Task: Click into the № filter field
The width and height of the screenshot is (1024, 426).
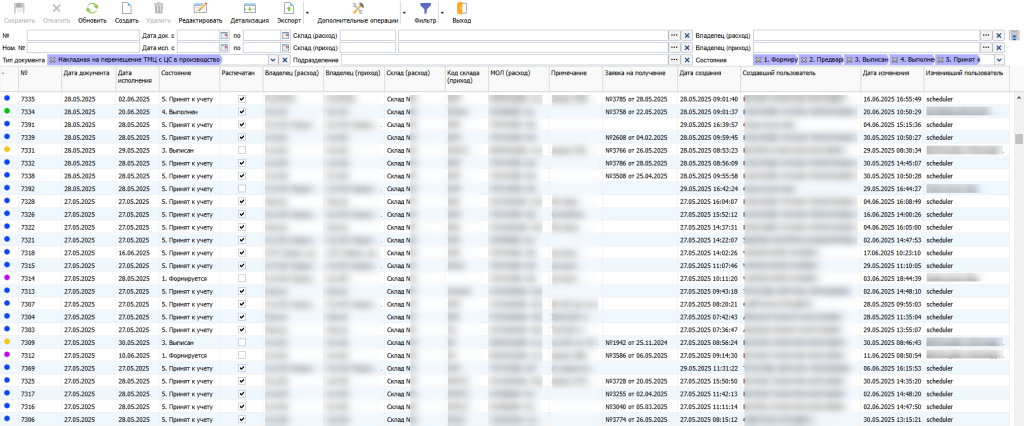Action: (x=83, y=35)
